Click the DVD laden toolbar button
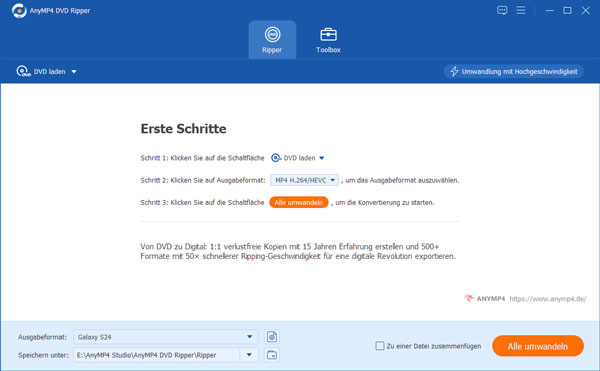 (41, 71)
